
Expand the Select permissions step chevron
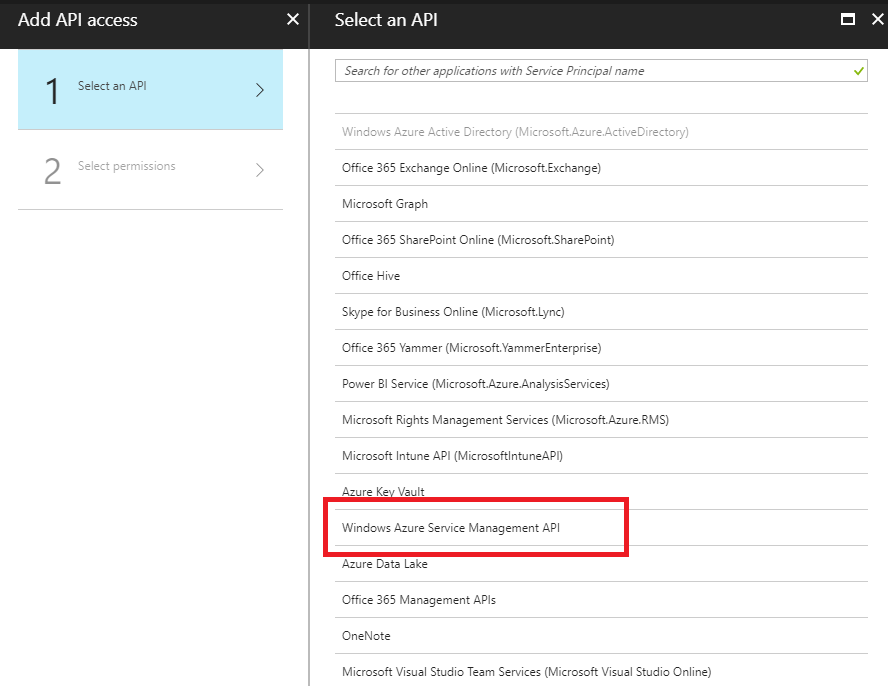[260, 170]
